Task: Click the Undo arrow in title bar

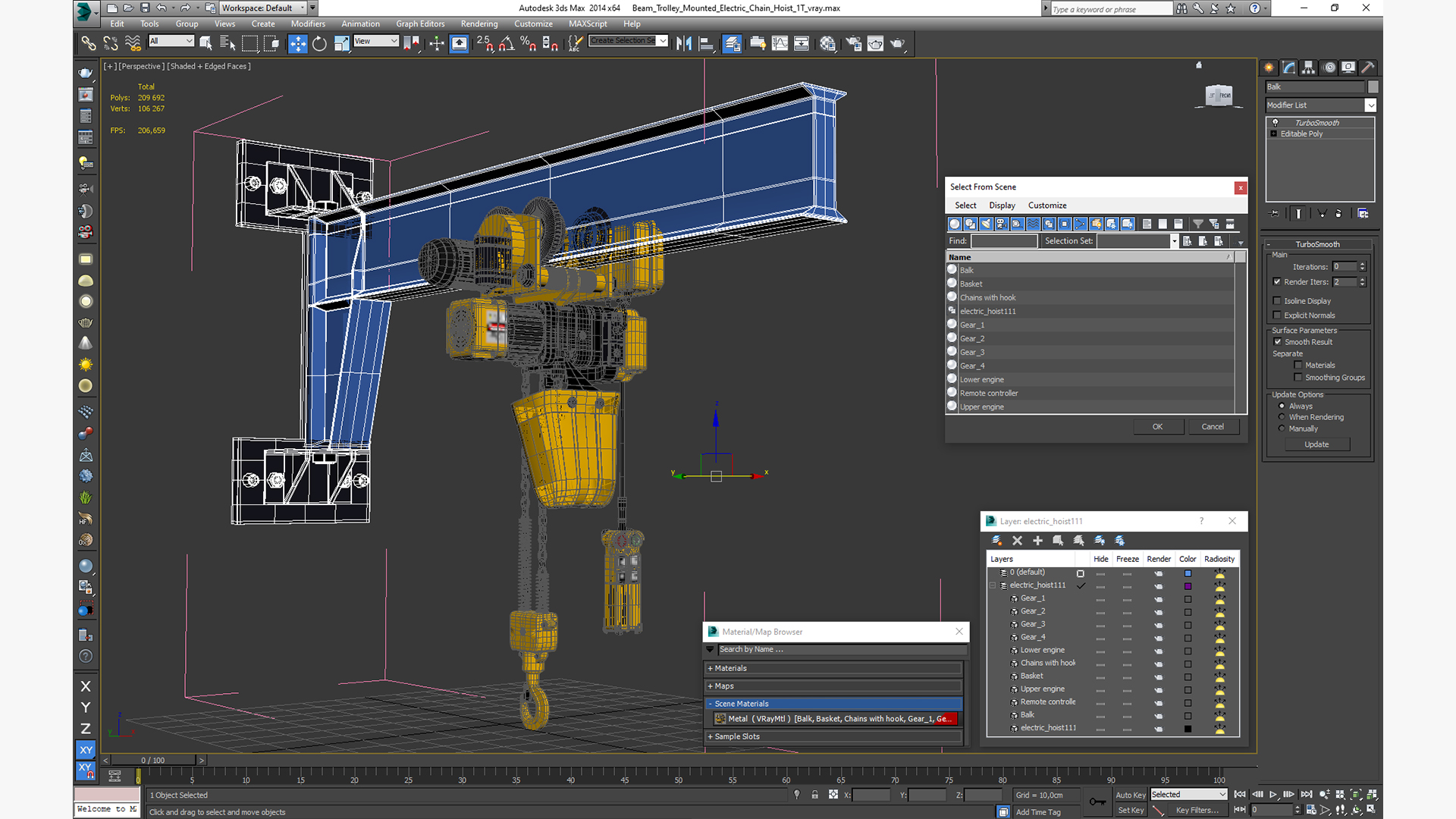Action: pyautogui.click(x=162, y=8)
